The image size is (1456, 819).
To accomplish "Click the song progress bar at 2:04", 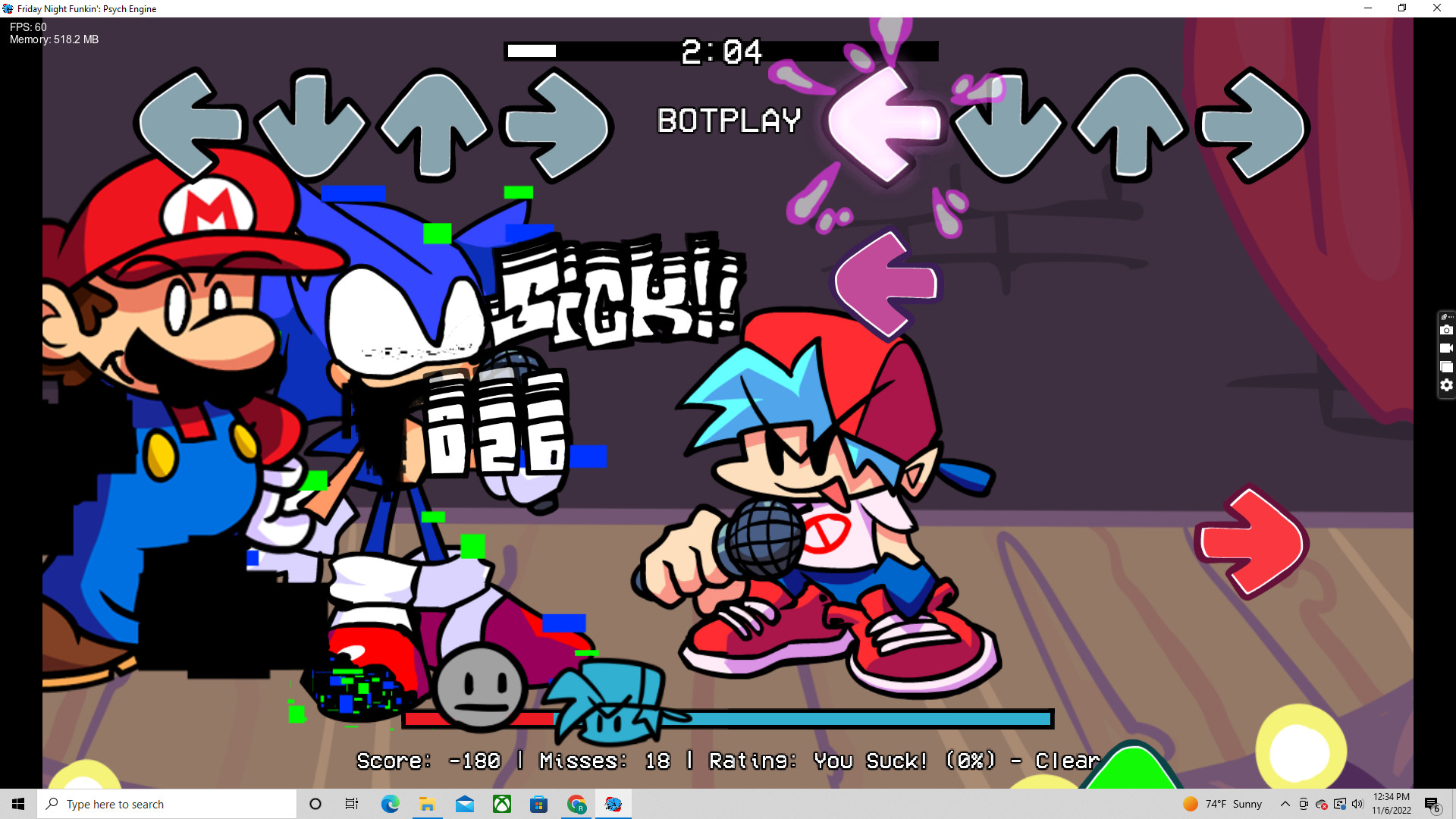I will (720, 52).
